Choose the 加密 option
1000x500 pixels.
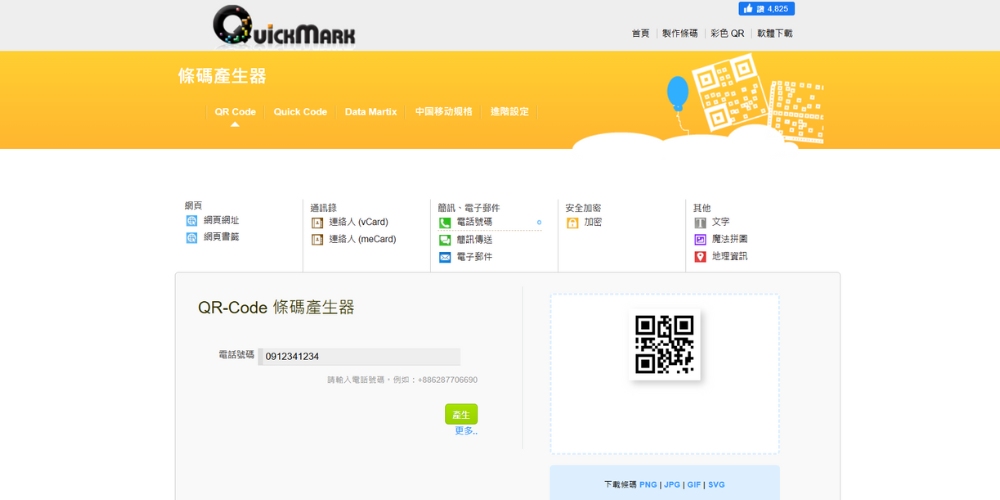(x=593, y=222)
